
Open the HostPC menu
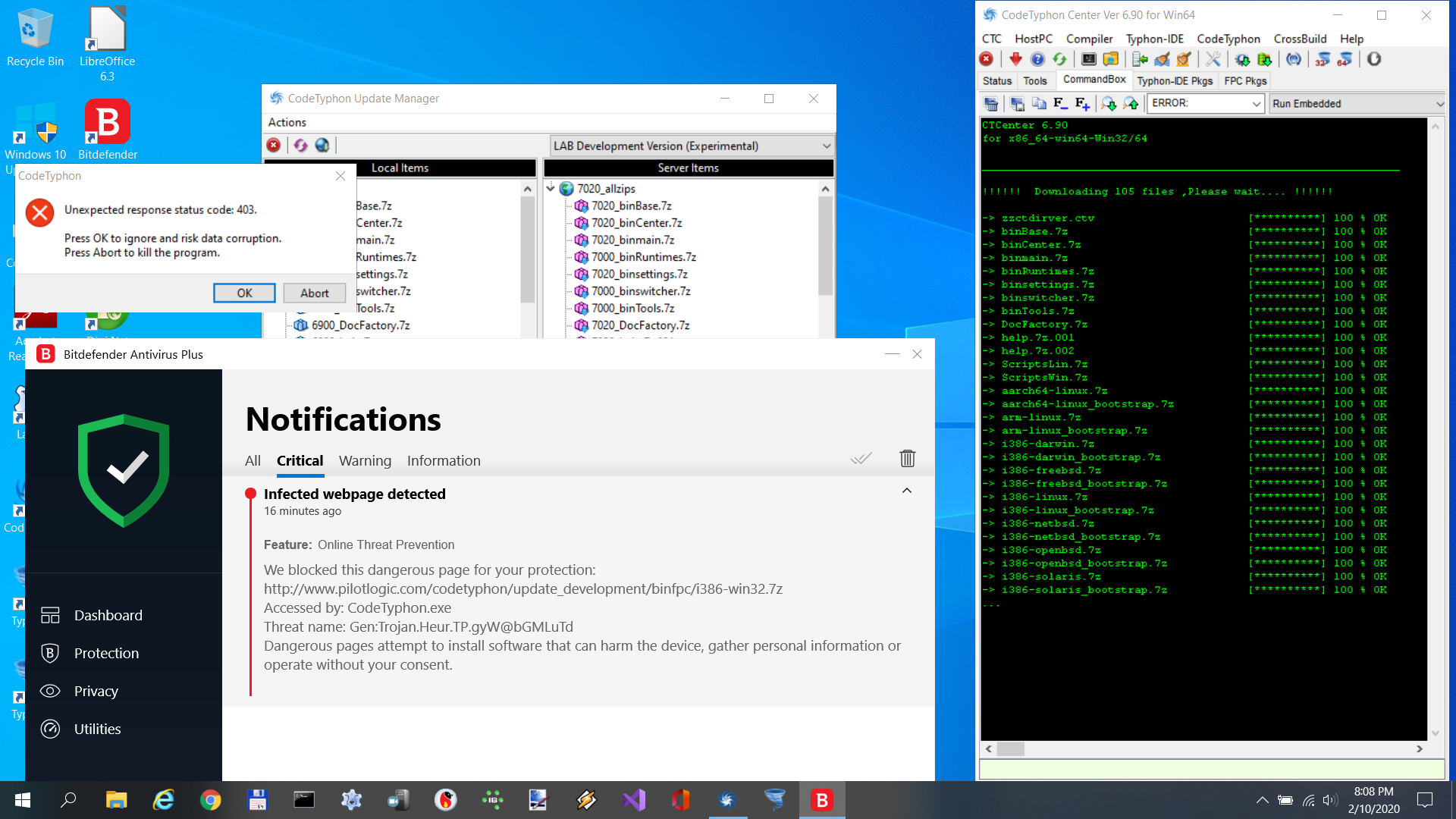[x=1034, y=39]
